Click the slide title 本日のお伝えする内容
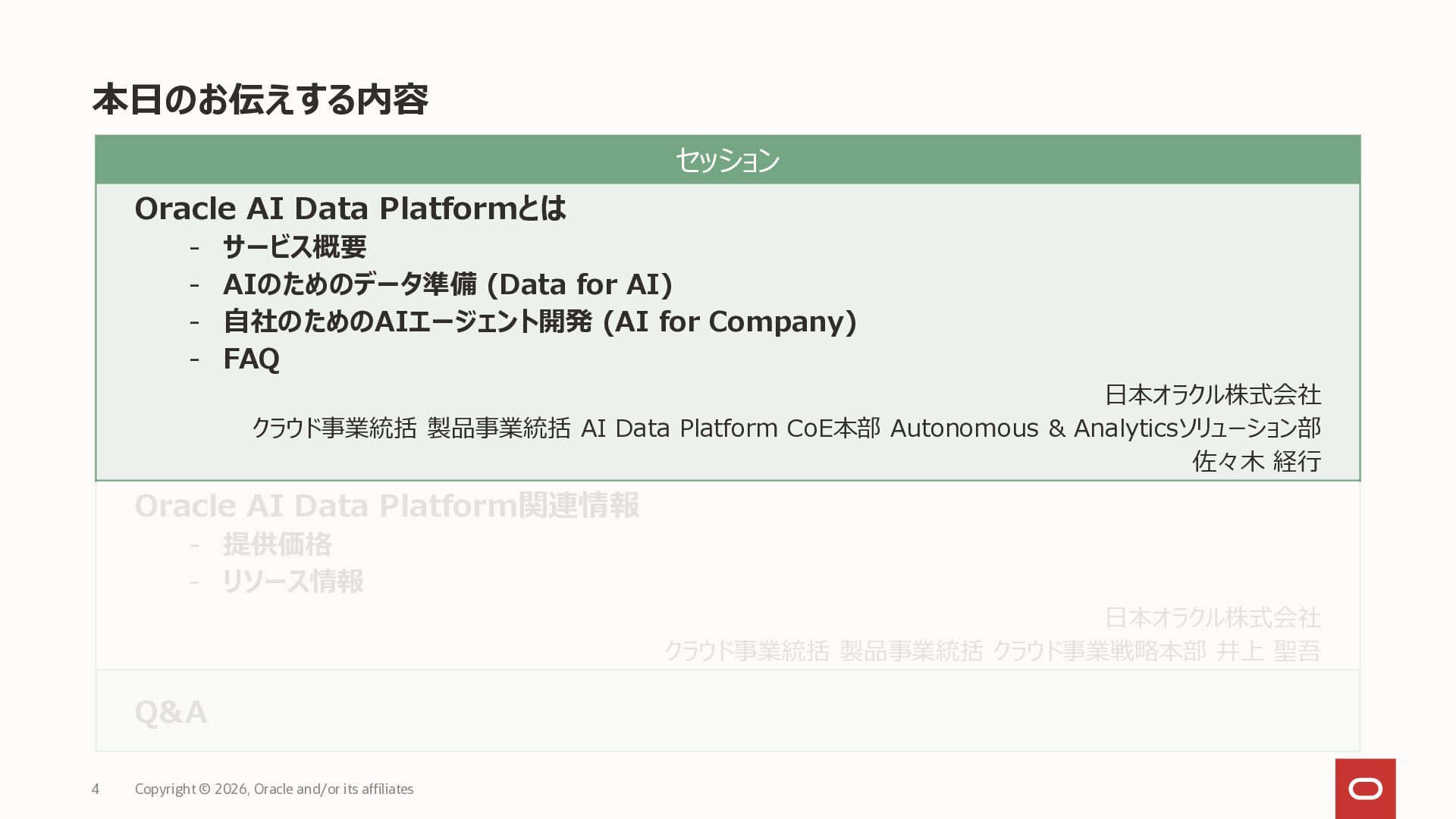Screen dimensions: 1456x819 260,100
